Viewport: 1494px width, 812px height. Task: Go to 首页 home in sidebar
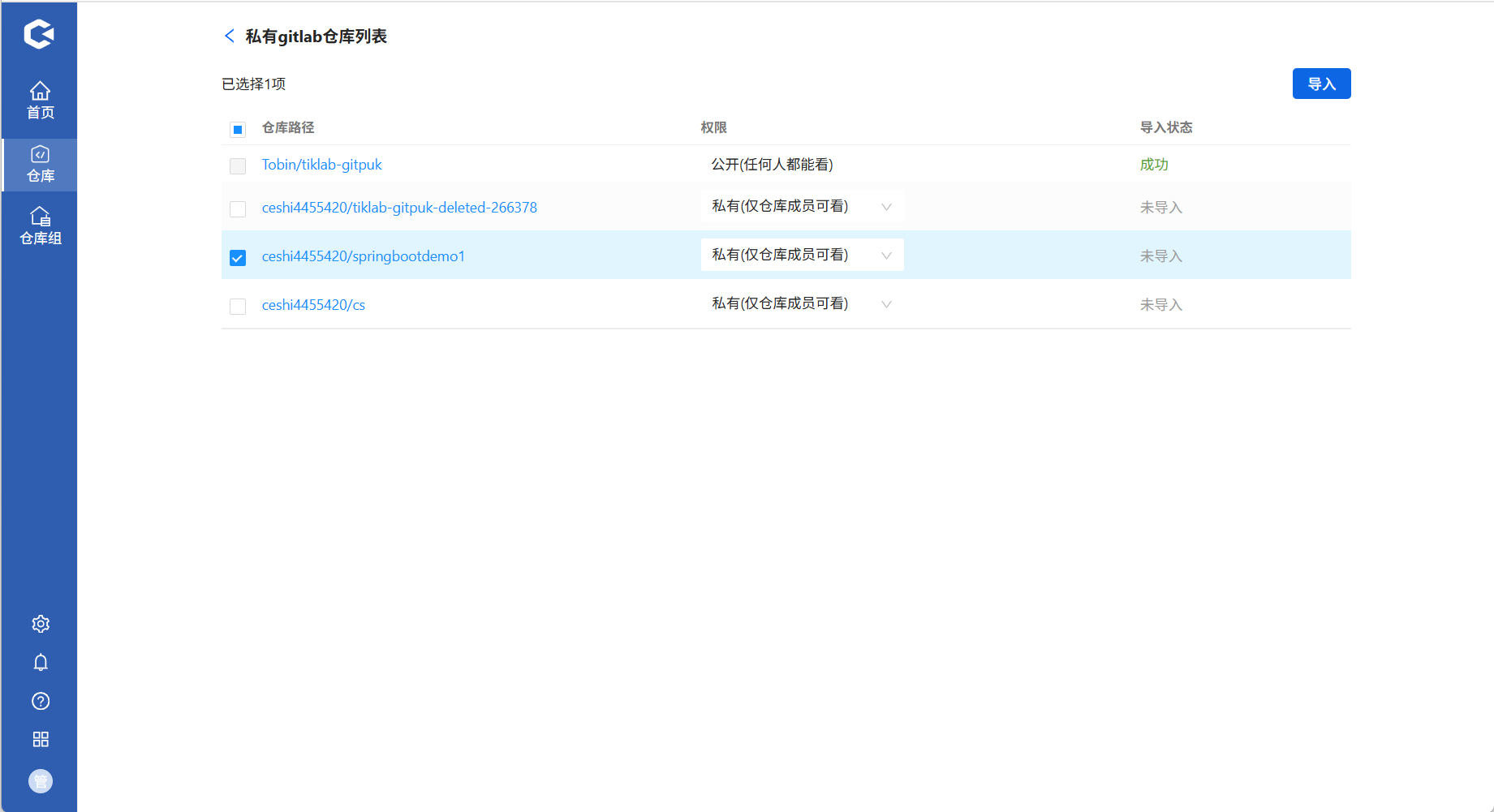pos(40,101)
